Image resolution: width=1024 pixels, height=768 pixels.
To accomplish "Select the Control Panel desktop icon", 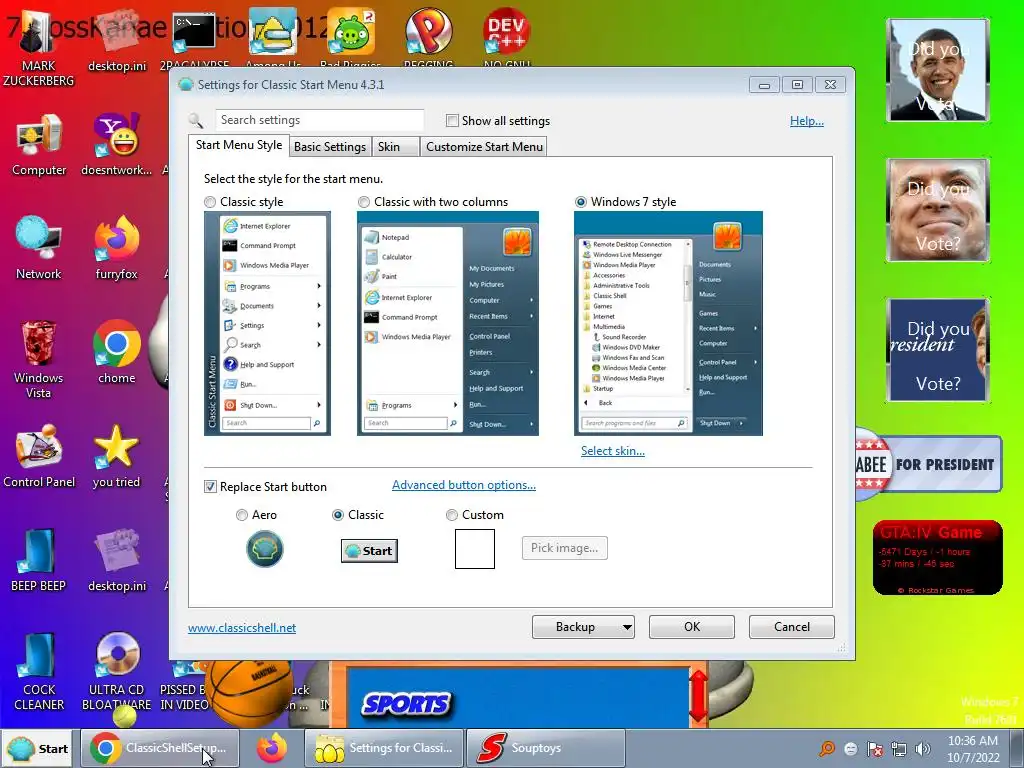I will (x=39, y=456).
